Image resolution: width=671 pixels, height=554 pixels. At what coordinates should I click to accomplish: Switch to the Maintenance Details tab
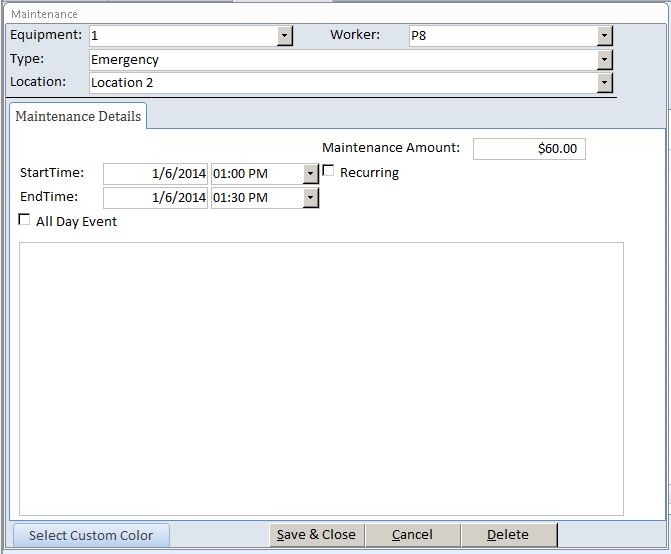[x=78, y=116]
